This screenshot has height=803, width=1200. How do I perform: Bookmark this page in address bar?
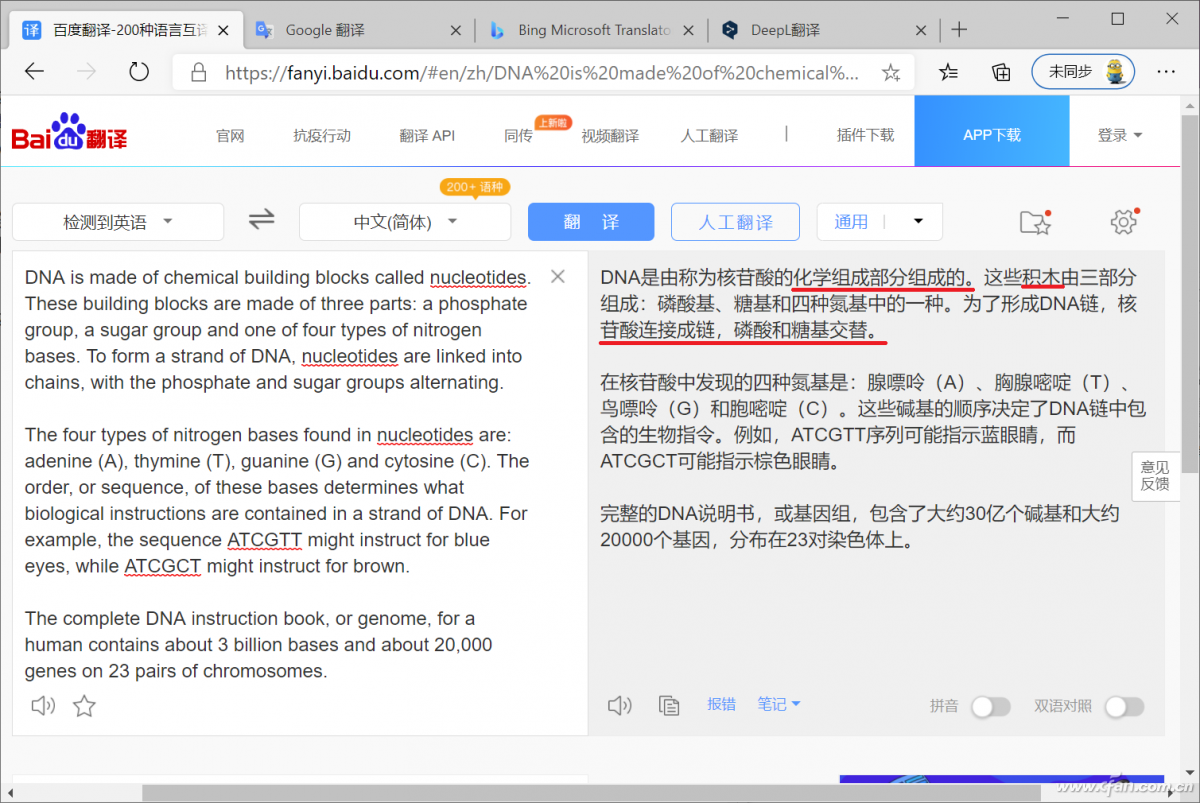pos(890,72)
